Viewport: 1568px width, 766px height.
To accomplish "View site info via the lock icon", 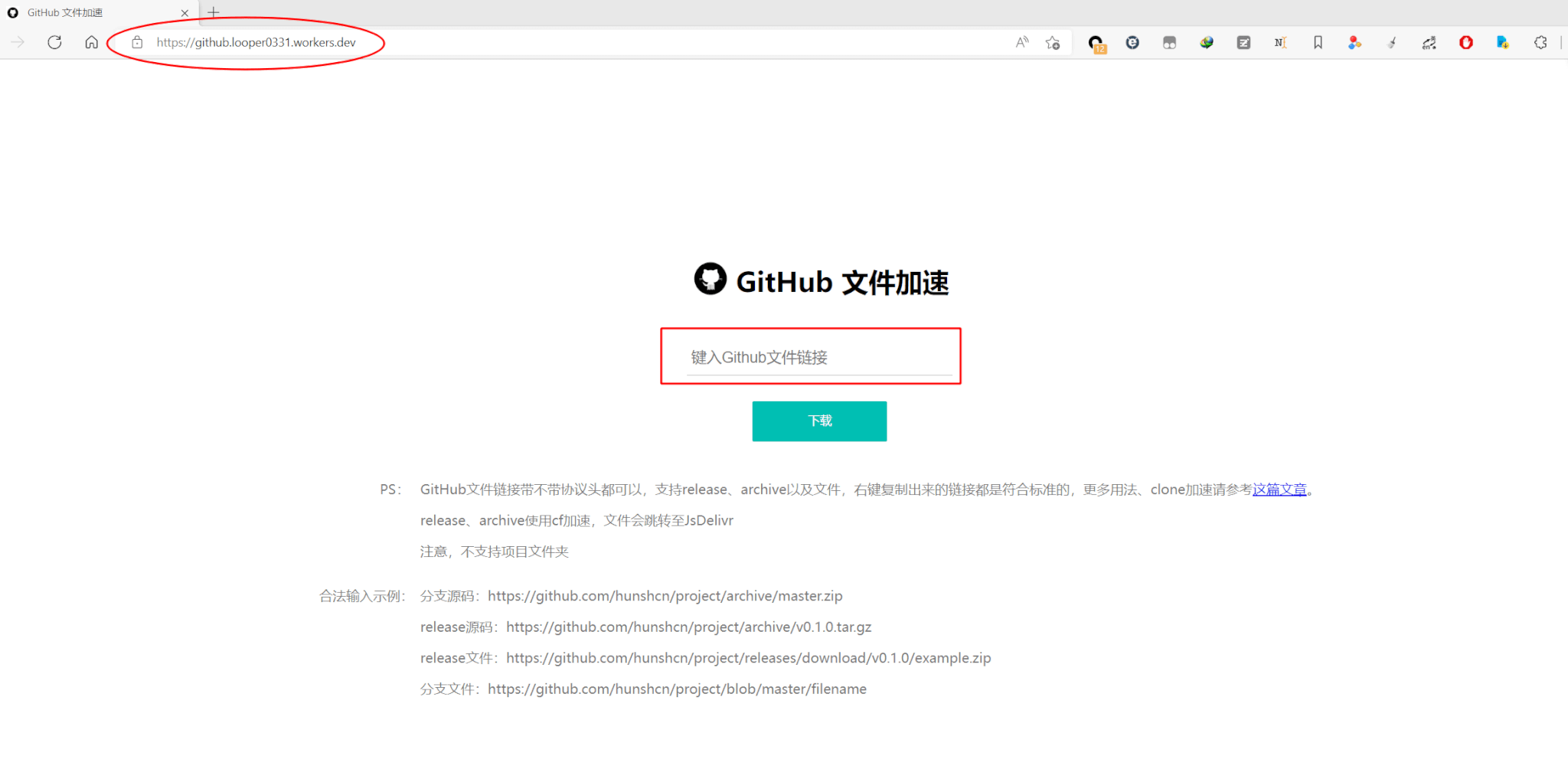I will tap(137, 42).
